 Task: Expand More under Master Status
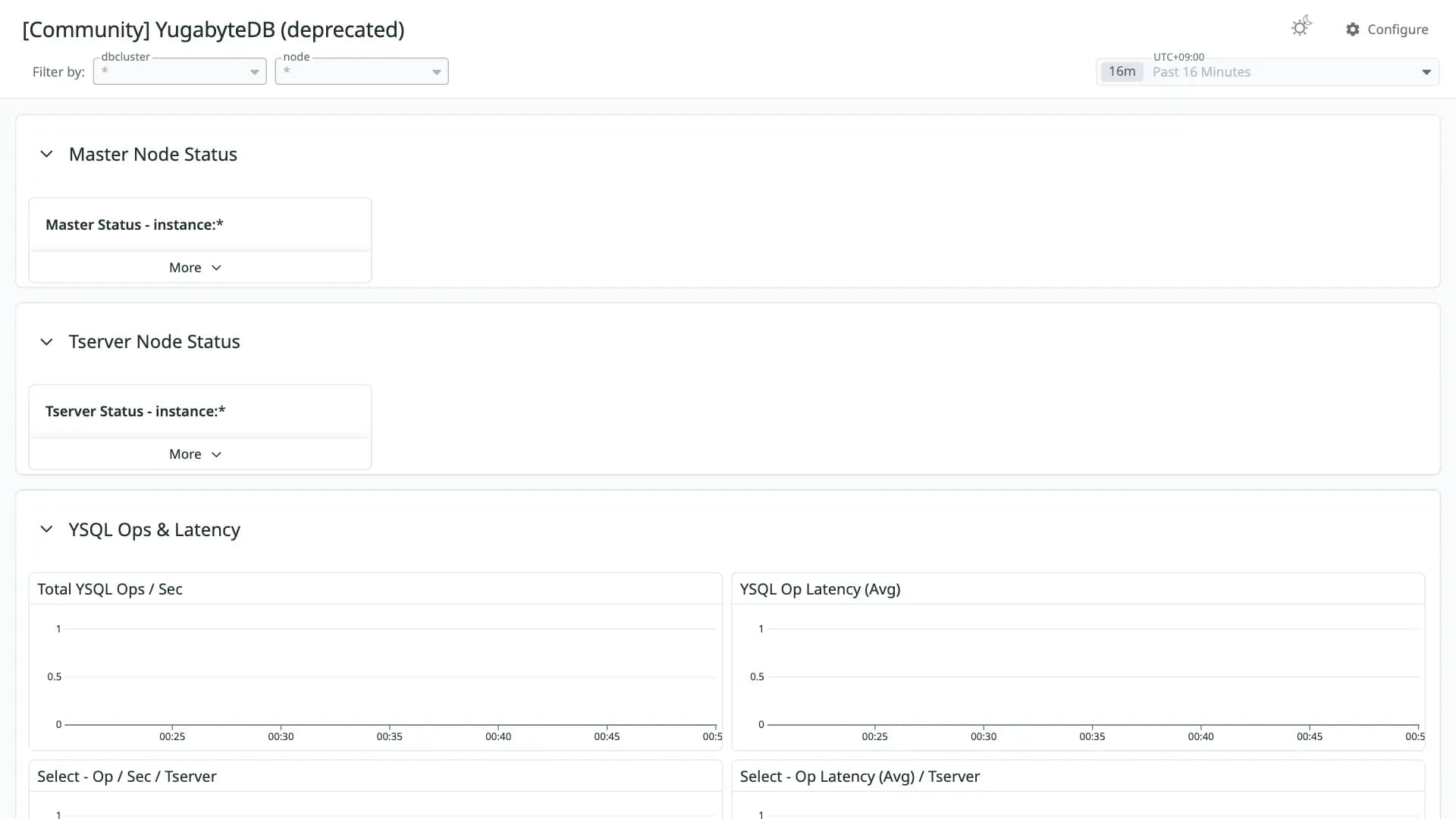(x=196, y=268)
